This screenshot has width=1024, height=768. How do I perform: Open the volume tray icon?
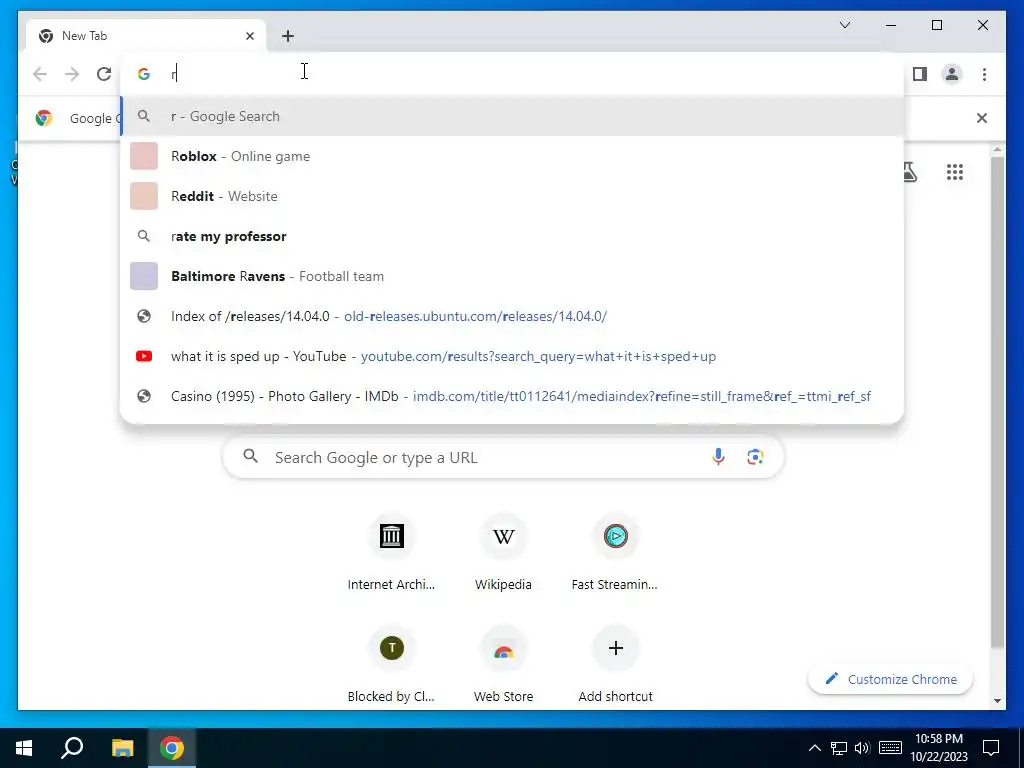point(862,748)
